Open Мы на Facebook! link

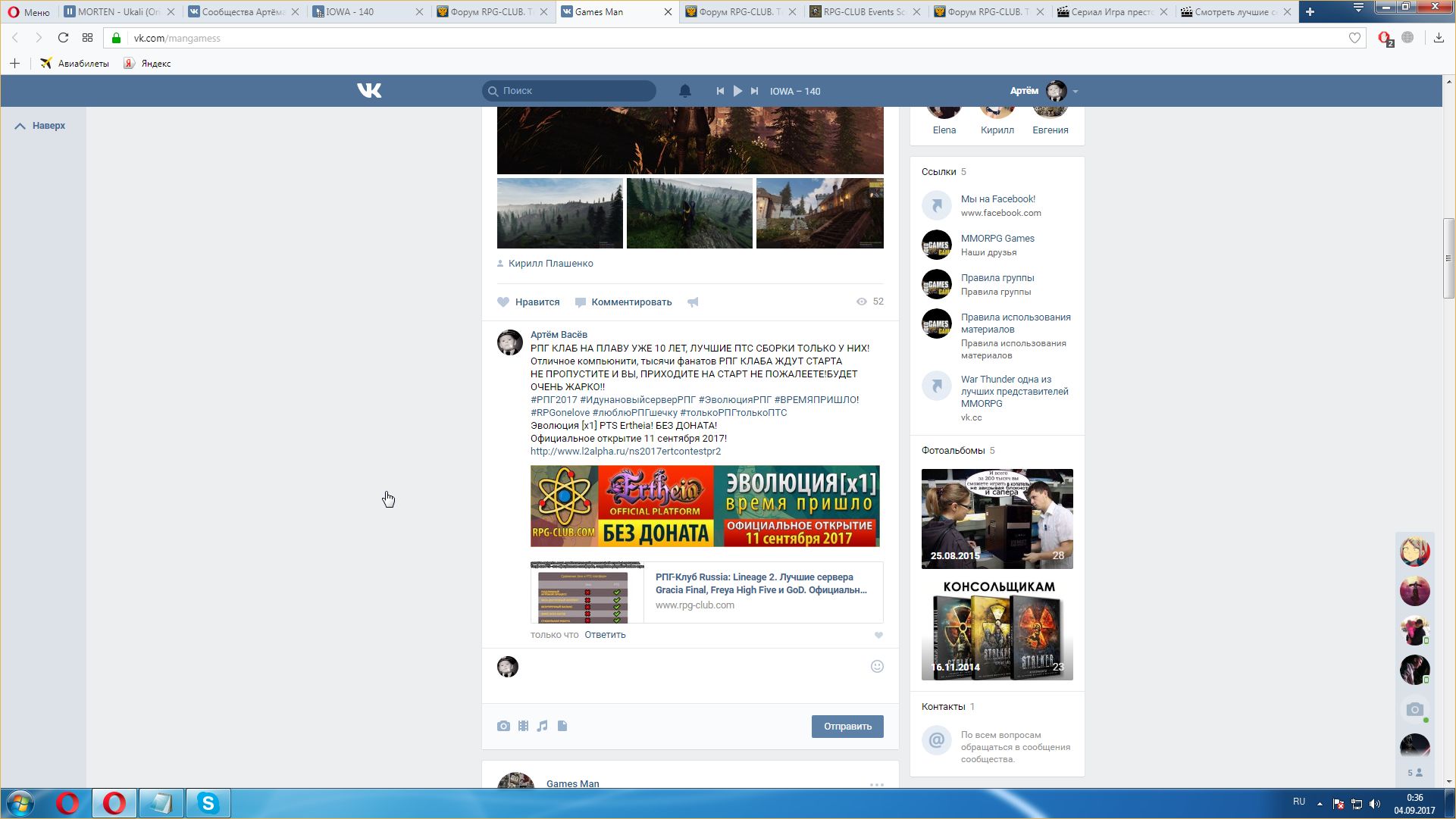point(997,199)
